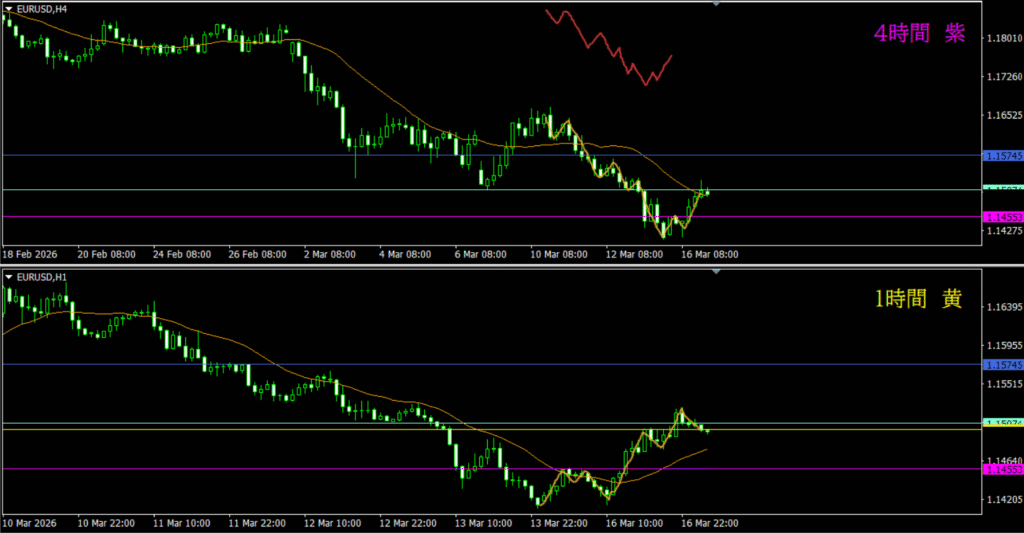Click the 1.16395 price on H1 scale

pyautogui.click(x=1003, y=306)
